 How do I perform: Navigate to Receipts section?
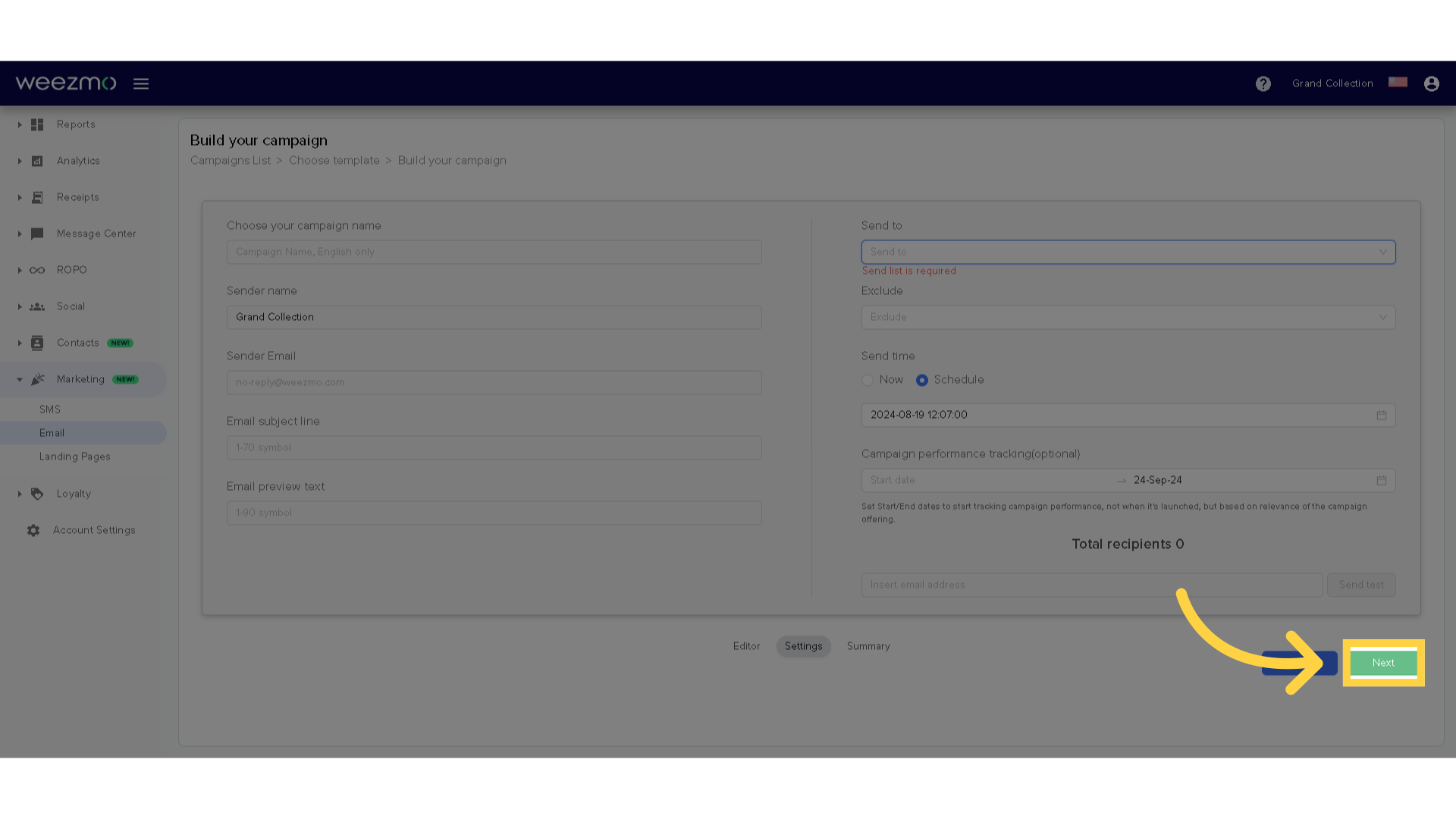point(77,197)
